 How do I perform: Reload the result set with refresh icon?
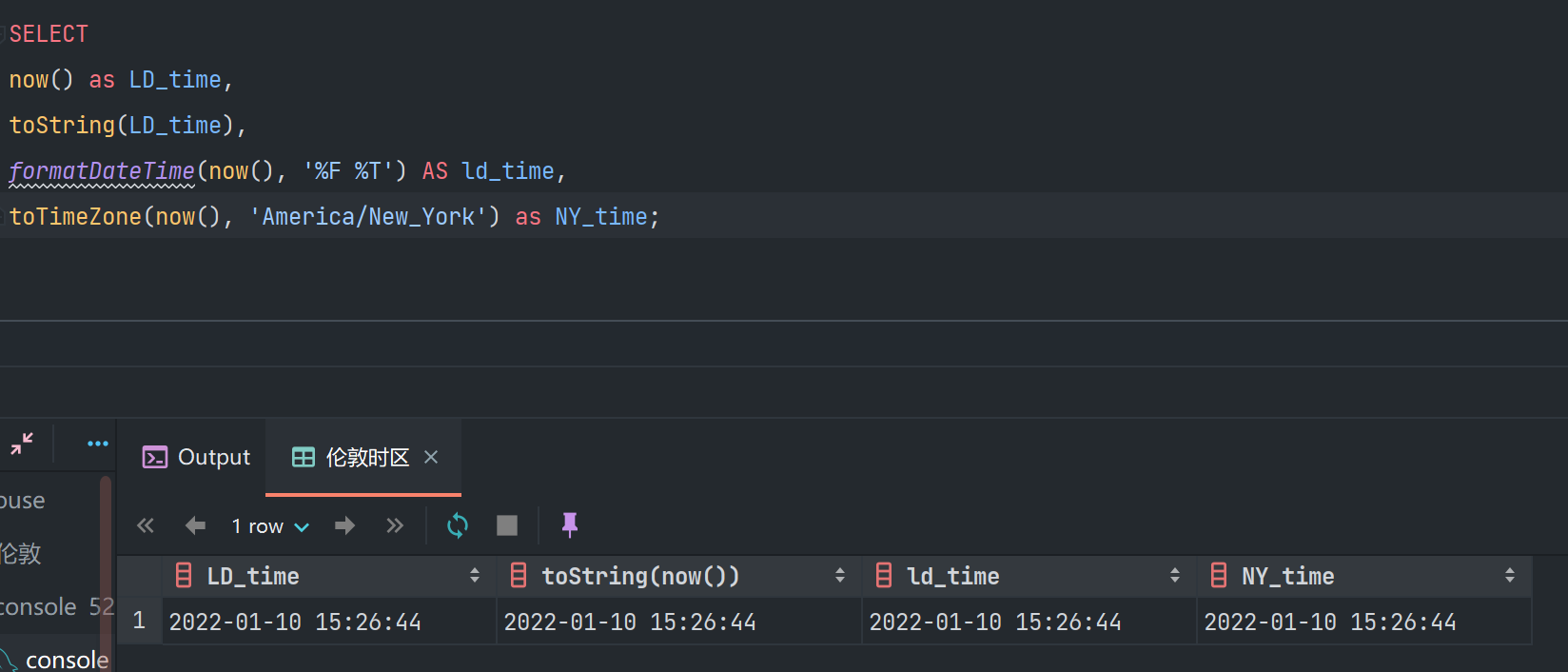tap(458, 525)
